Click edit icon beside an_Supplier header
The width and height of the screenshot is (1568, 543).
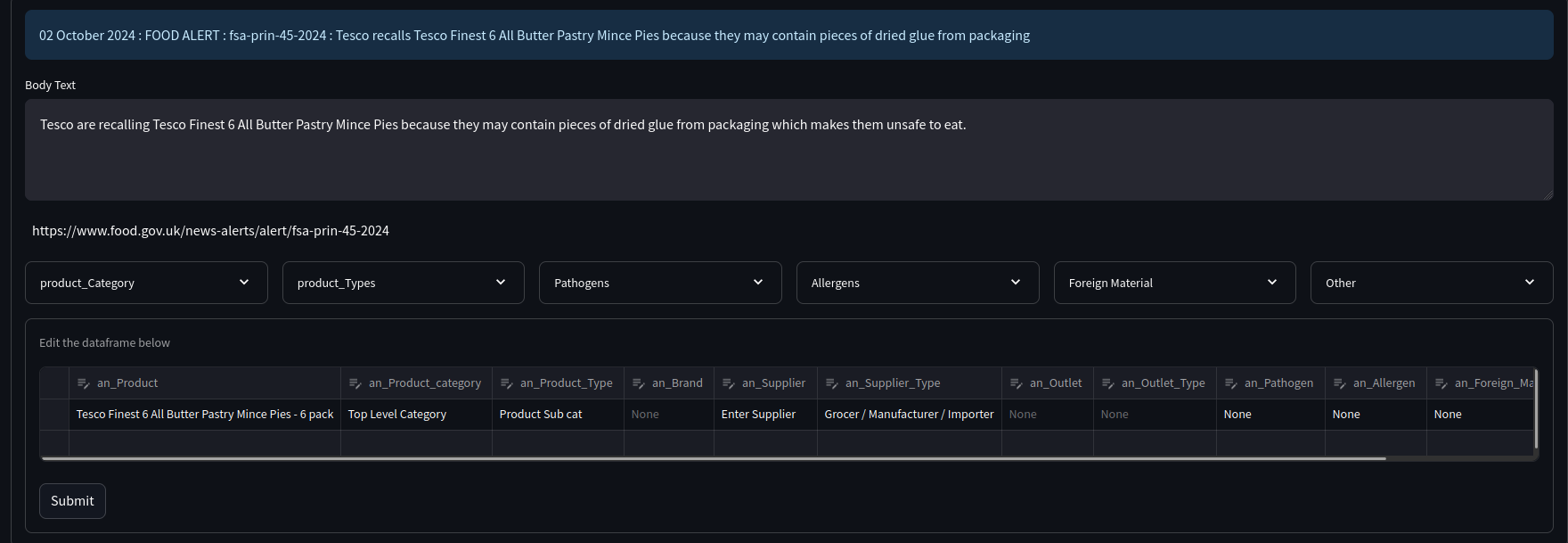coord(729,383)
